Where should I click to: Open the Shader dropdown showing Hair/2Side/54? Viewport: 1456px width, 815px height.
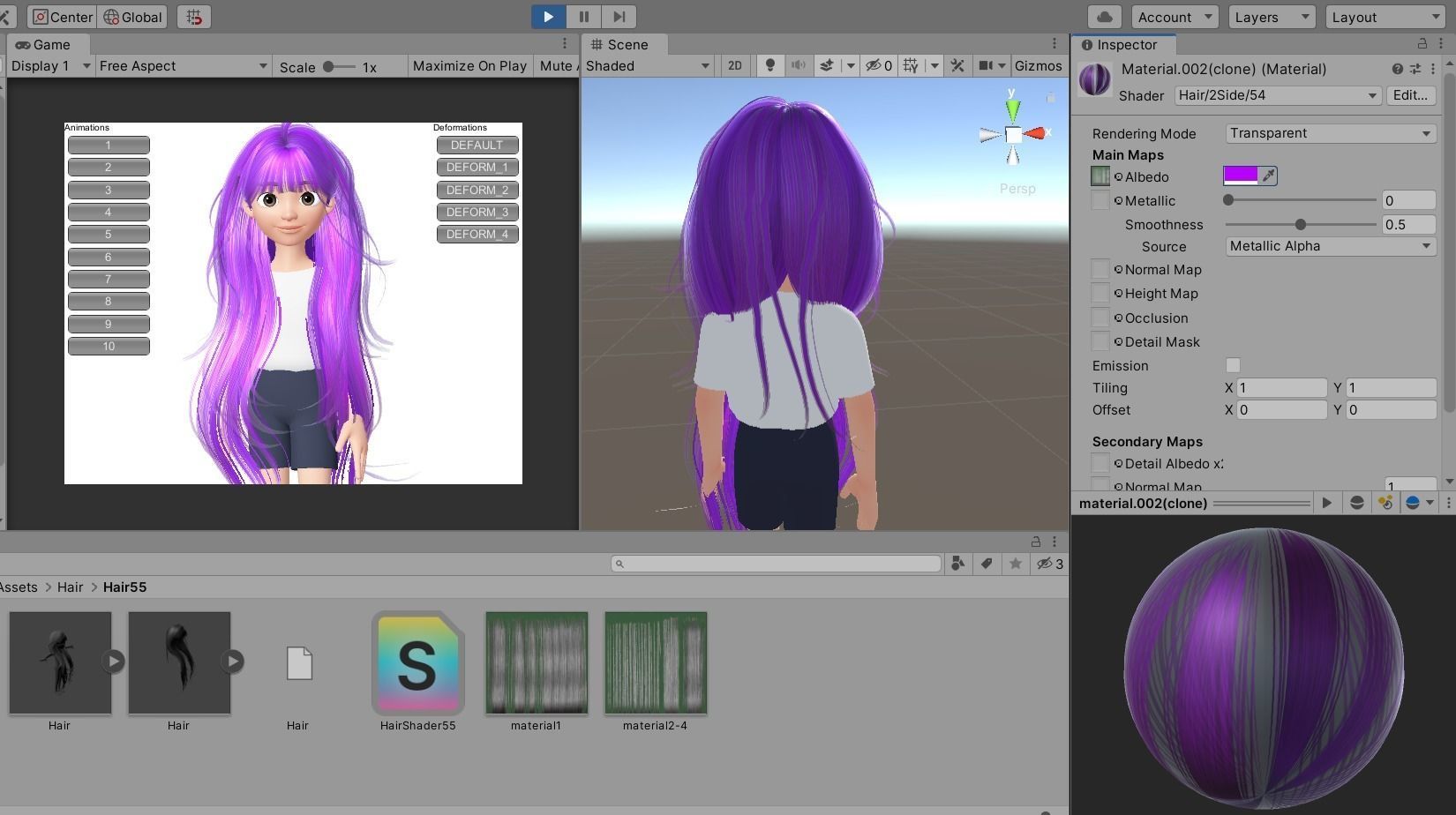(1275, 95)
